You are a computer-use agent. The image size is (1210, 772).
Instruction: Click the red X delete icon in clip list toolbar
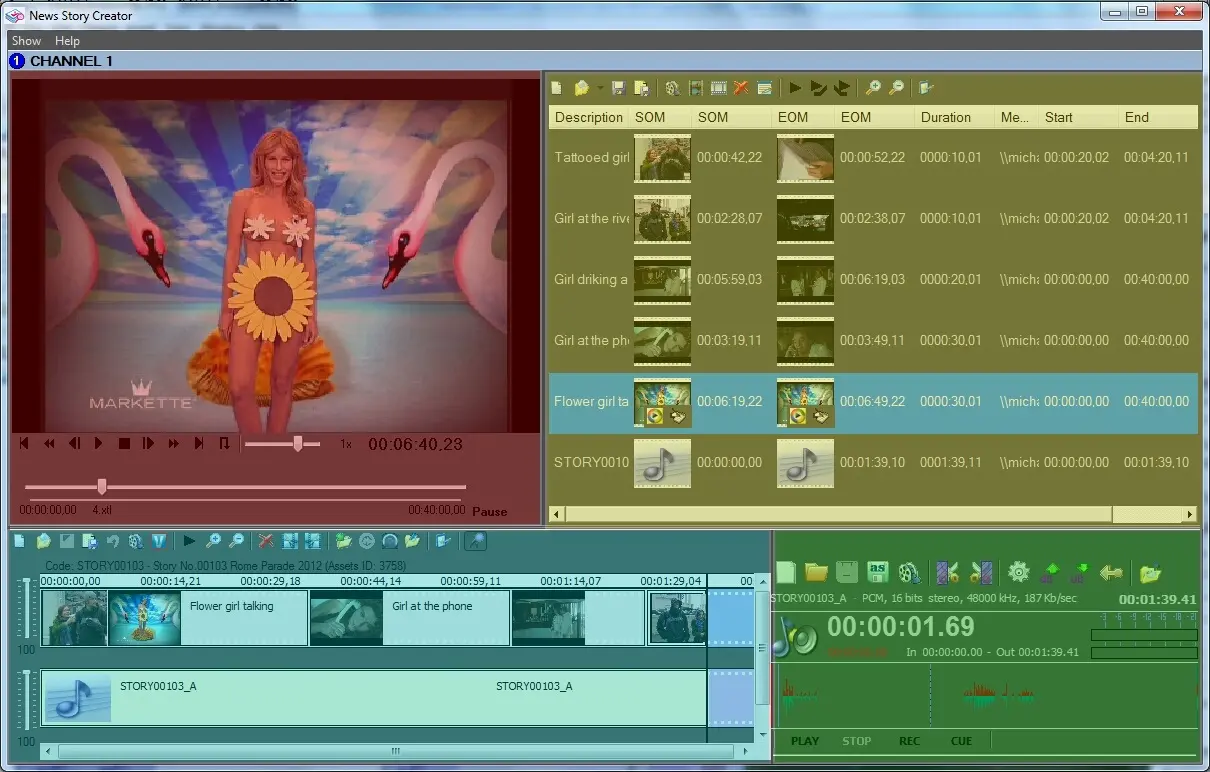pyautogui.click(x=741, y=88)
